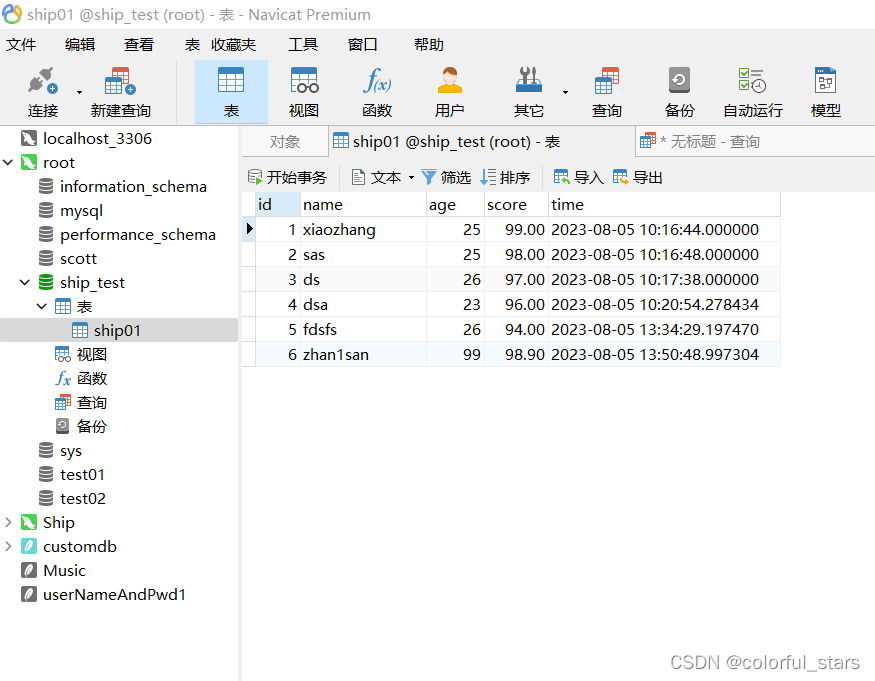
Task: Click the time column header
Action: coord(664,205)
